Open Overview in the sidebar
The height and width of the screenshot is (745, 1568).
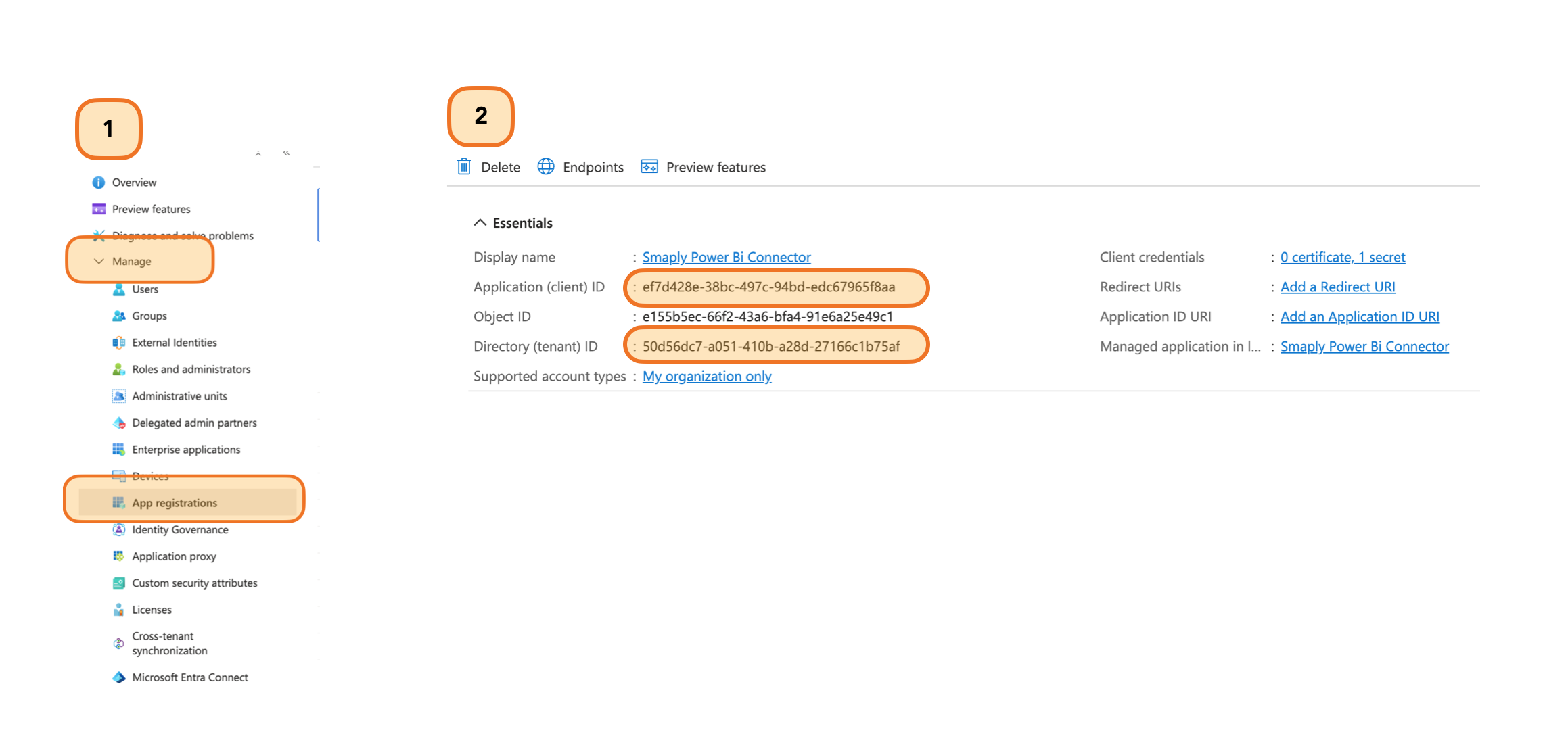pos(134,183)
